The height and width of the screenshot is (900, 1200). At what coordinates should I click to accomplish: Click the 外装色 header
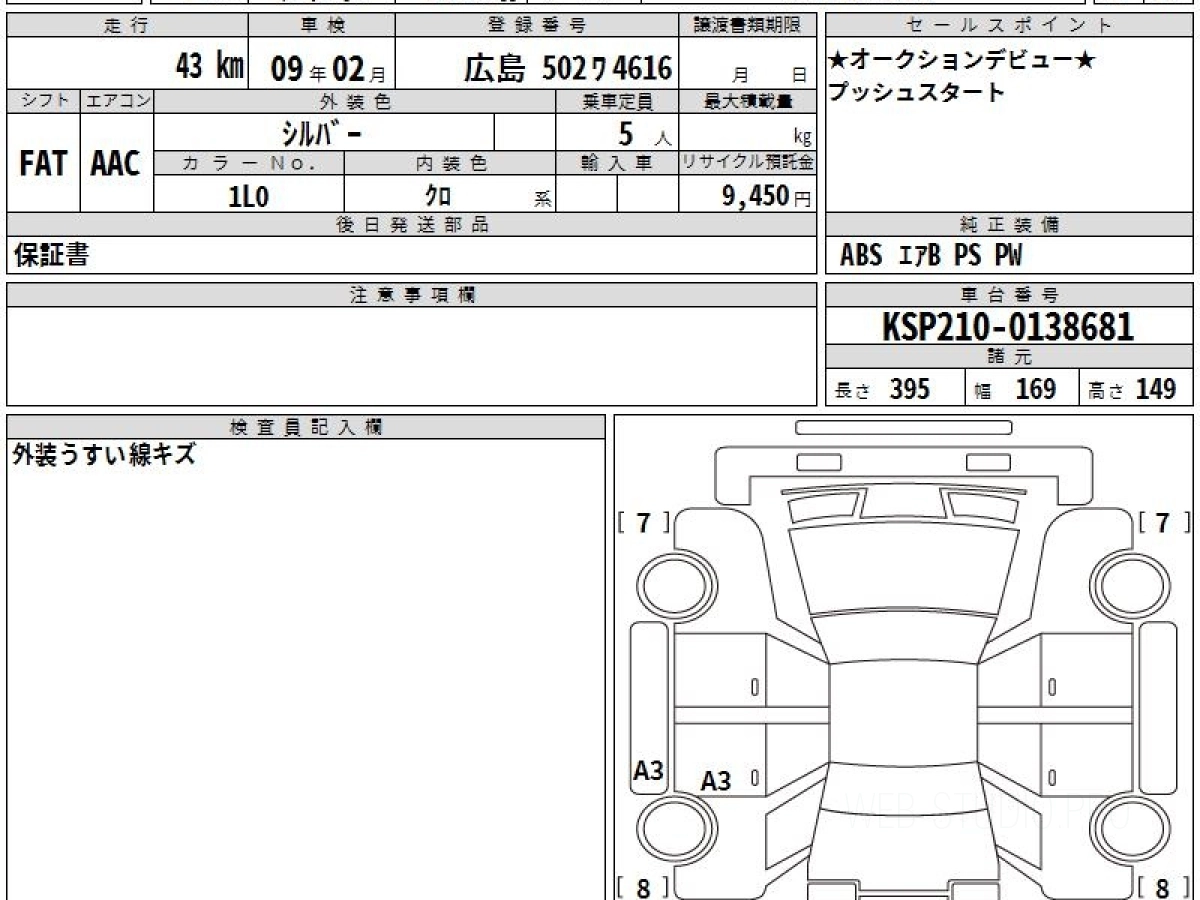point(355,101)
